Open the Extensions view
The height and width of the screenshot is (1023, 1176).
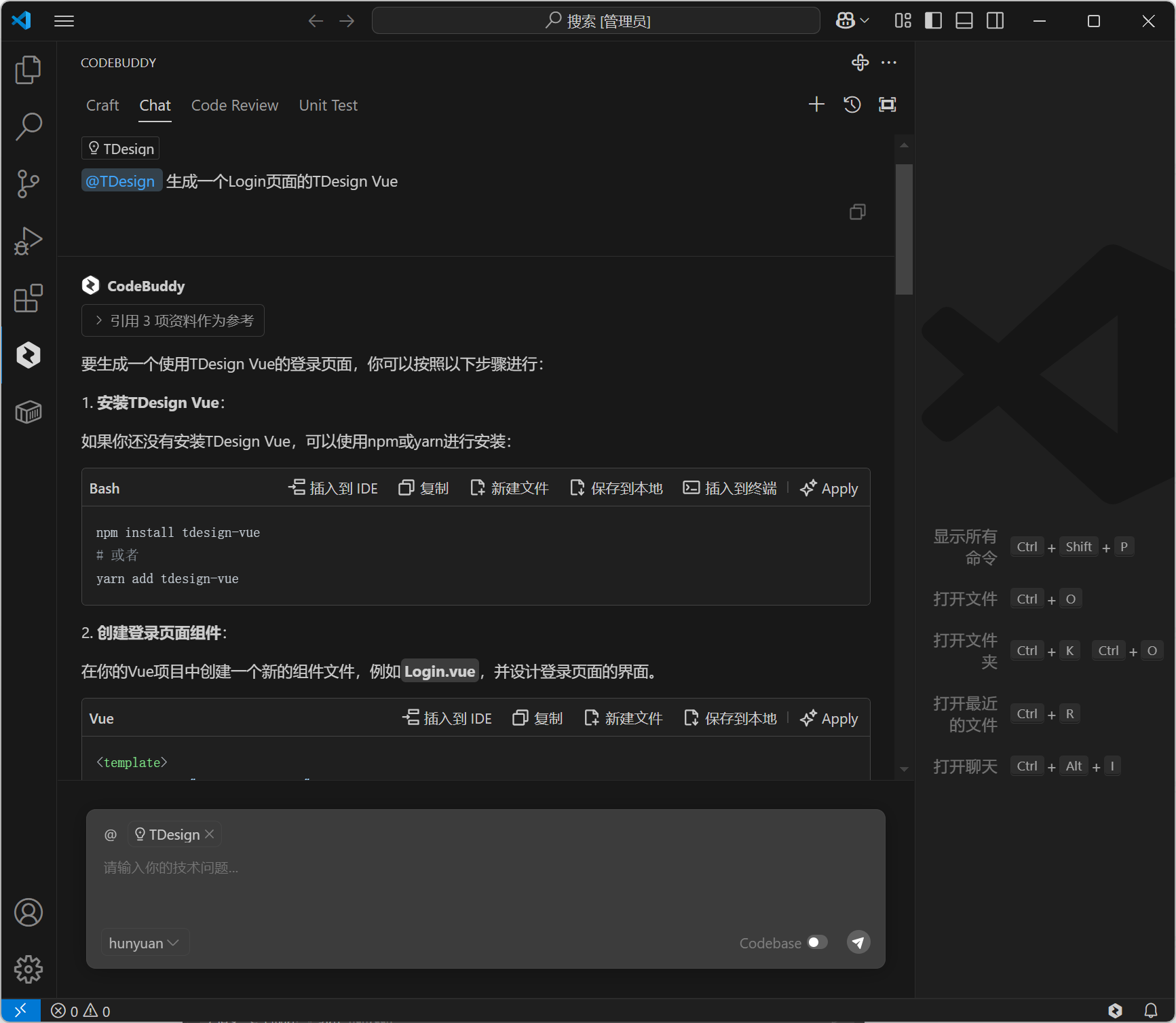pyautogui.click(x=28, y=298)
